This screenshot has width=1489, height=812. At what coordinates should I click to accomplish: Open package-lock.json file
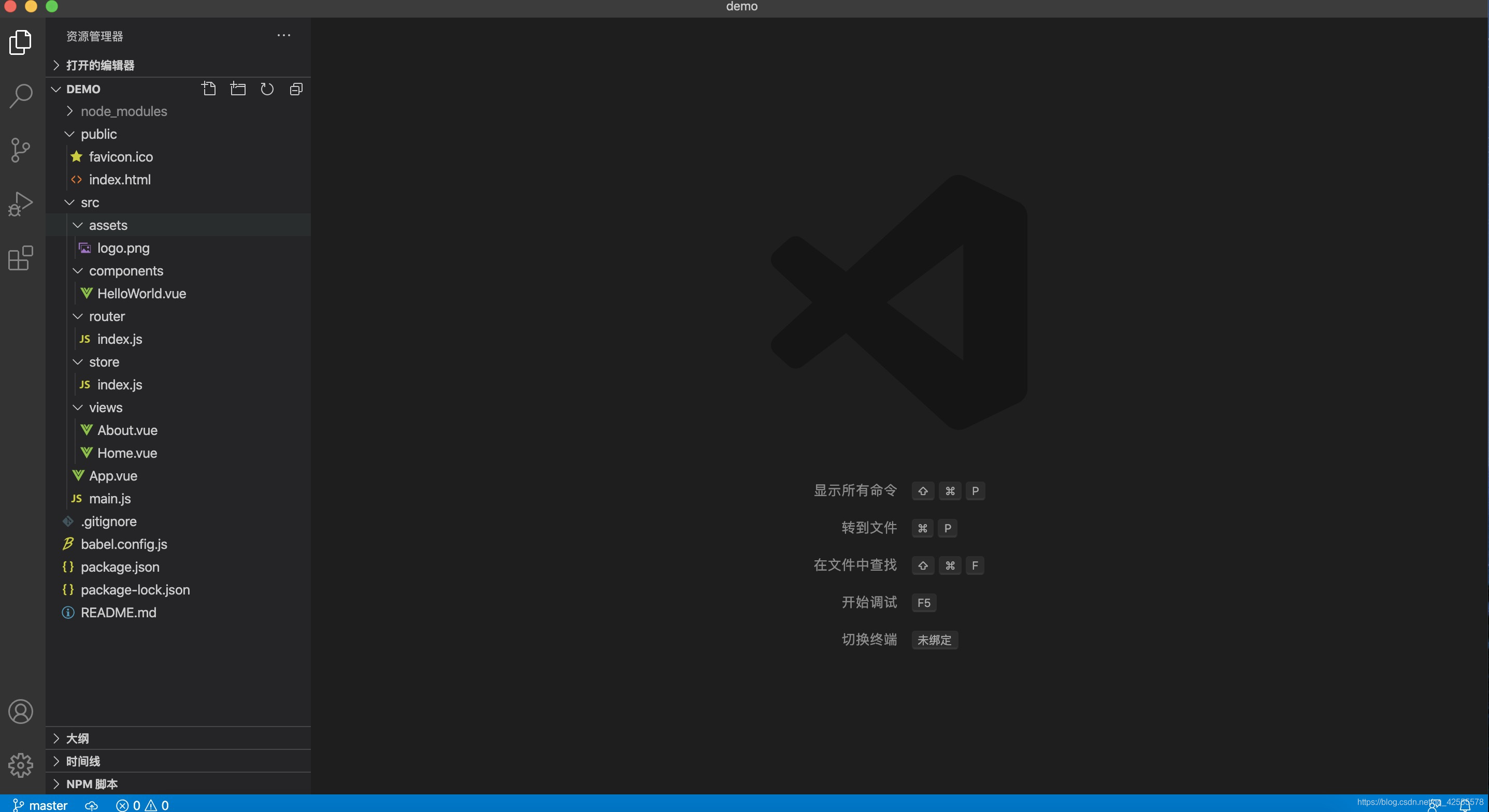click(178, 590)
